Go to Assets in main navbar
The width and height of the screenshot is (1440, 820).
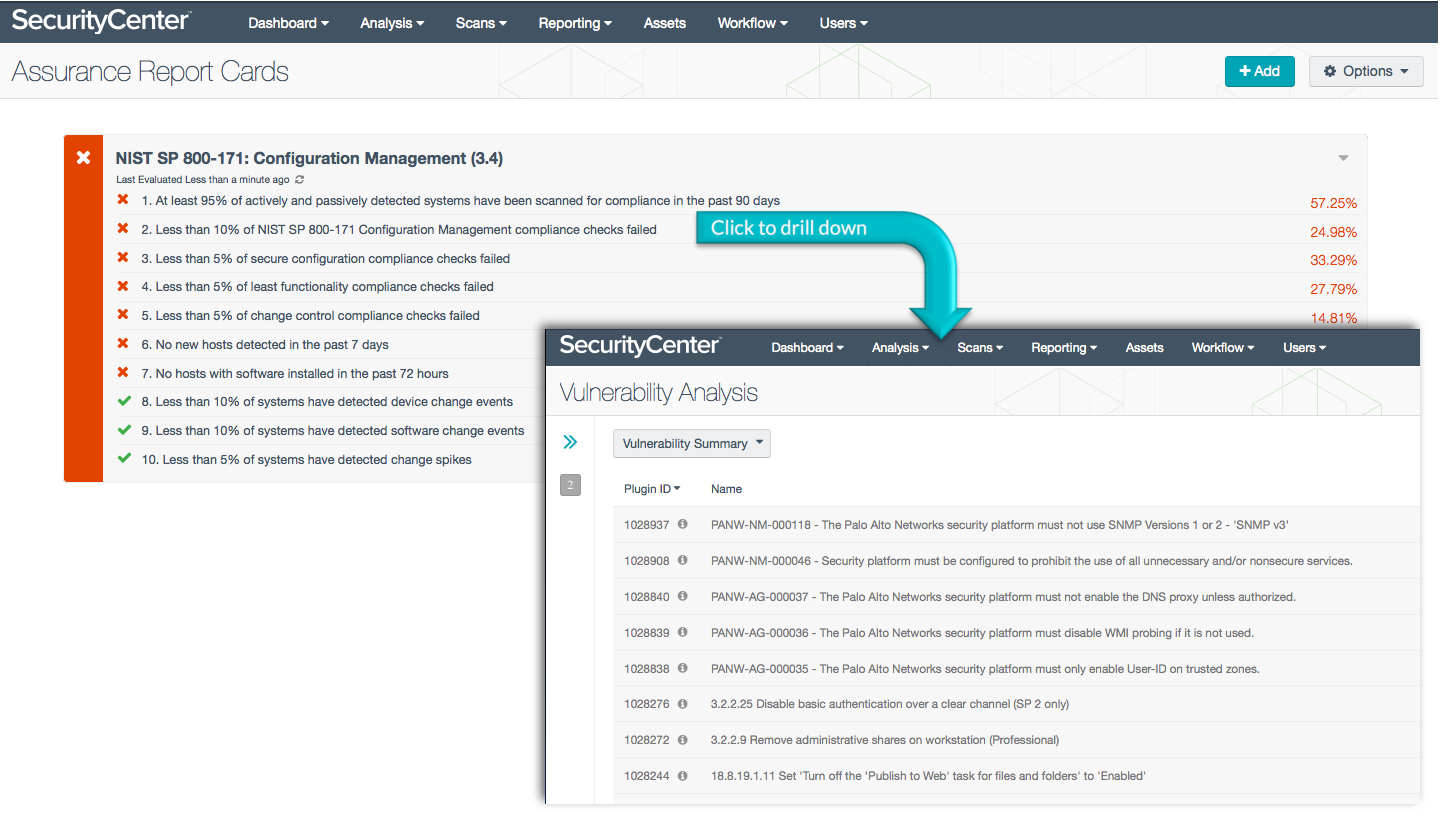pos(665,23)
